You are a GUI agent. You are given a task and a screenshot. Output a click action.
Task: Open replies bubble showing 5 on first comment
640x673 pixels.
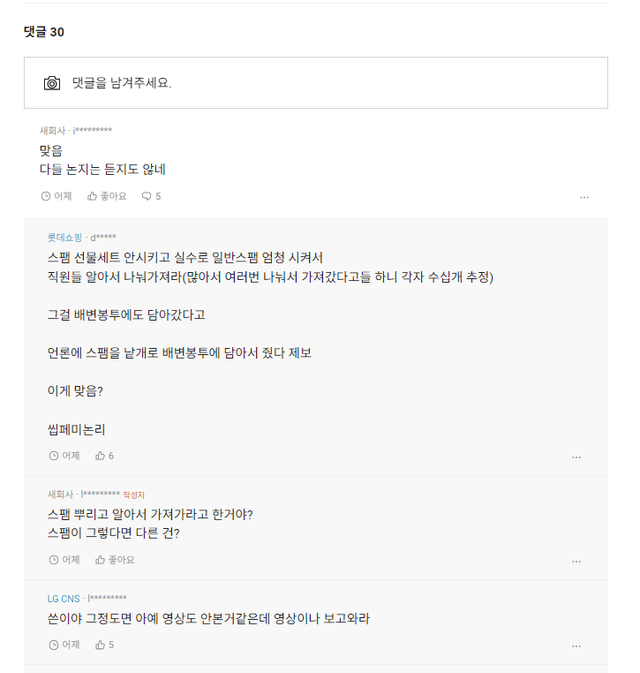tap(151, 196)
